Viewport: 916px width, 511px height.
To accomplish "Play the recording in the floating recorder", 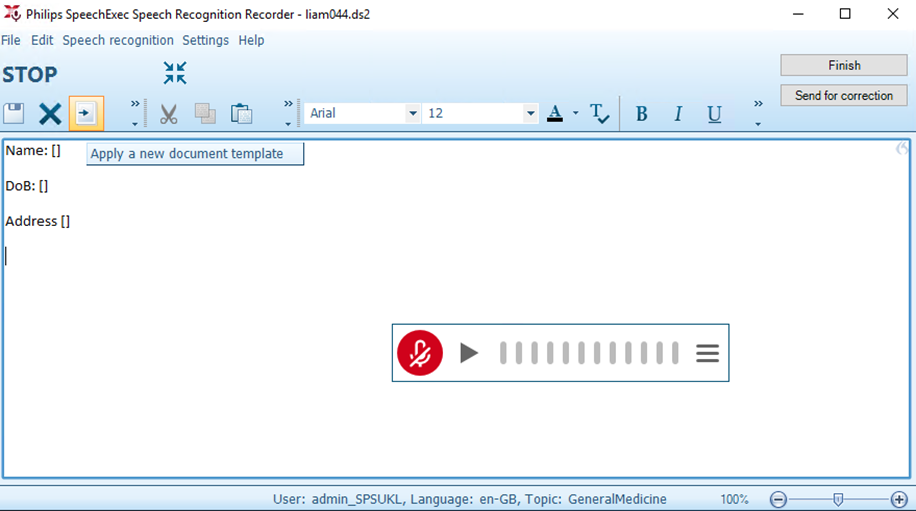I will [x=469, y=353].
